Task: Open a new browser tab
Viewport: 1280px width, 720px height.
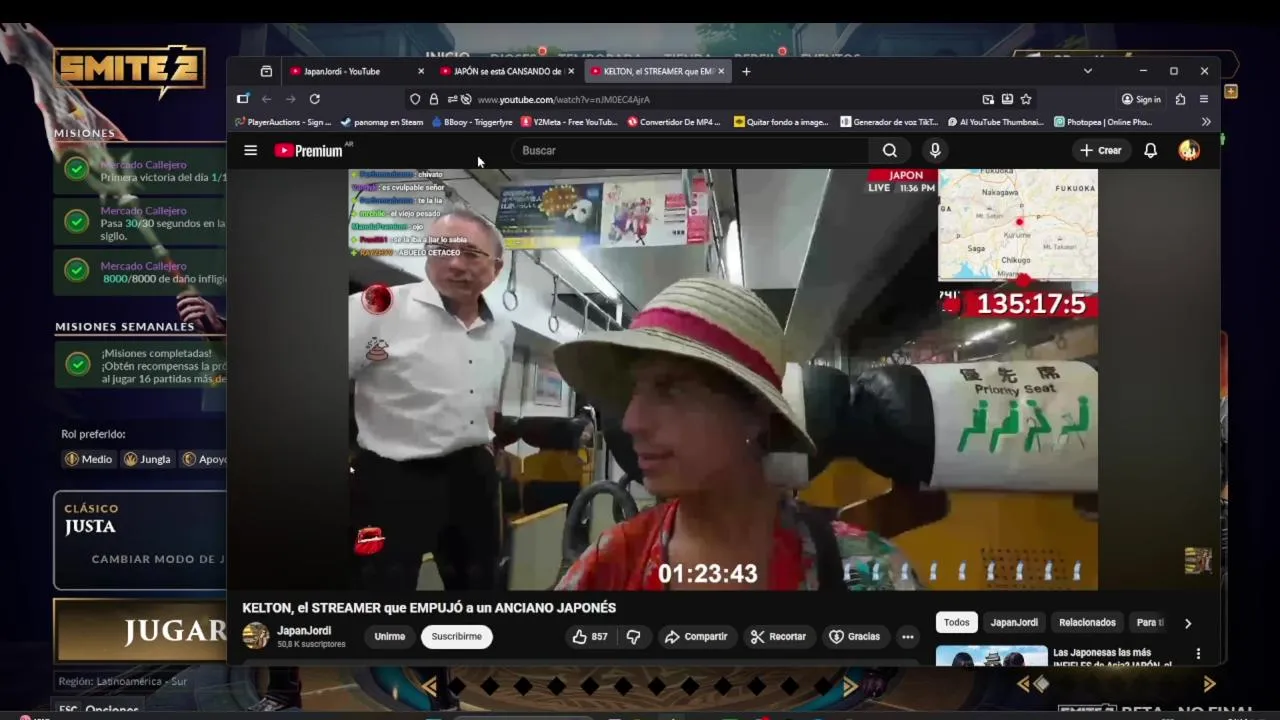Action: [746, 71]
